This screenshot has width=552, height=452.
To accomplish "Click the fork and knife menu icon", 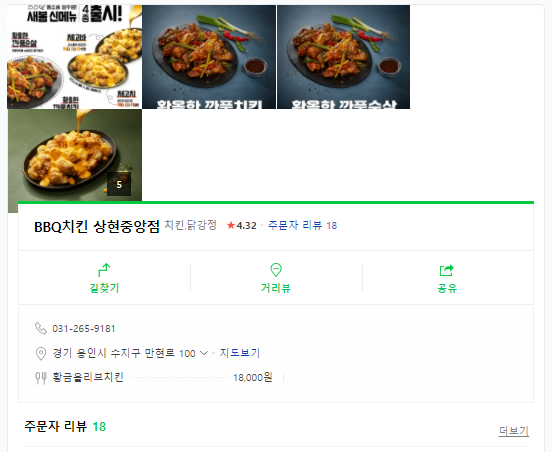I will [41, 378].
